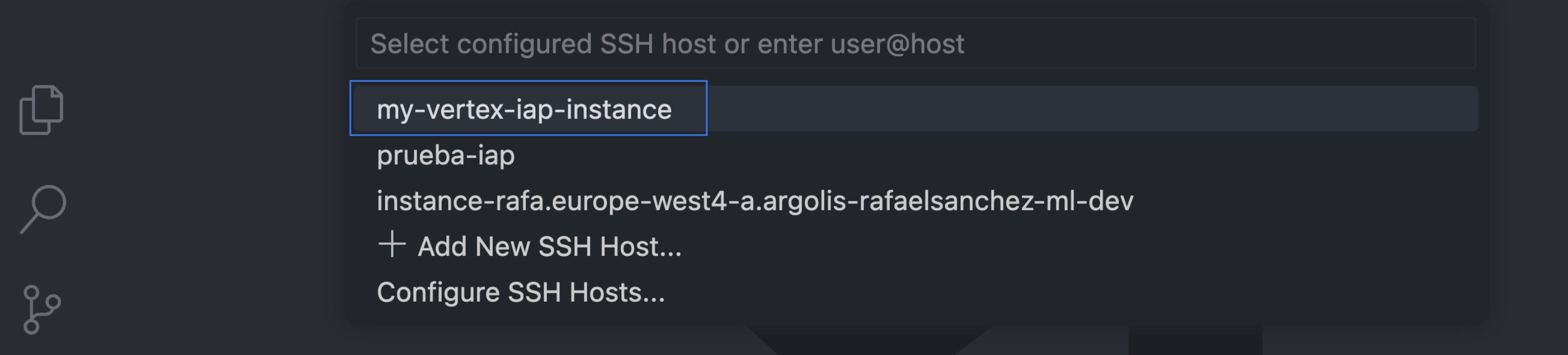The width and height of the screenshot is (1568, 355).
Task: Choose instance-rafa.europe-west4-a.argolis-rafaelsanchez-ml-dev host
Action: pos(755,200)
